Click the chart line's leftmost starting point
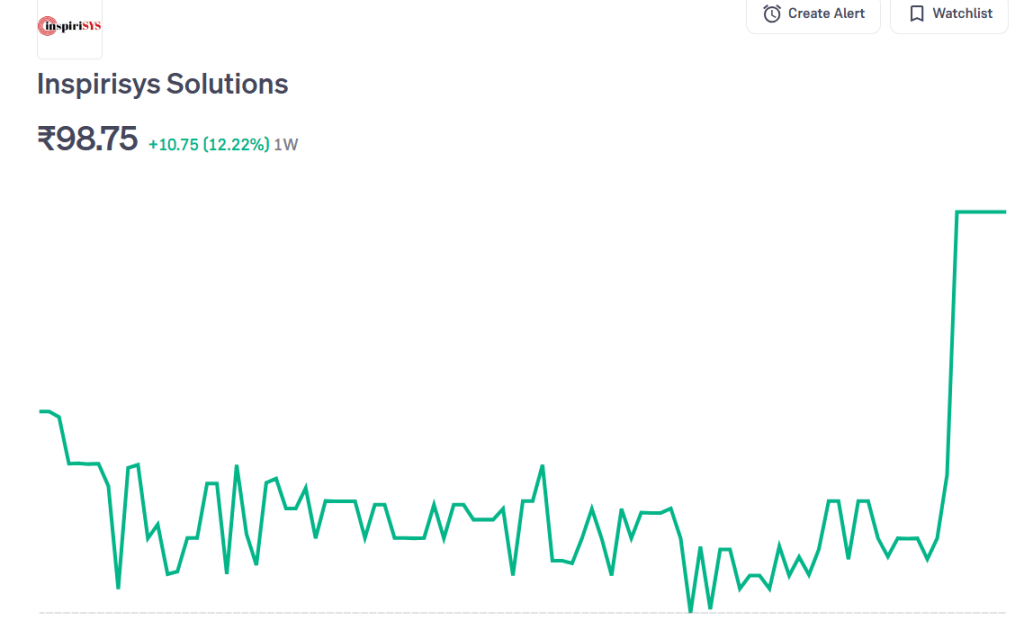 [41, 411]
